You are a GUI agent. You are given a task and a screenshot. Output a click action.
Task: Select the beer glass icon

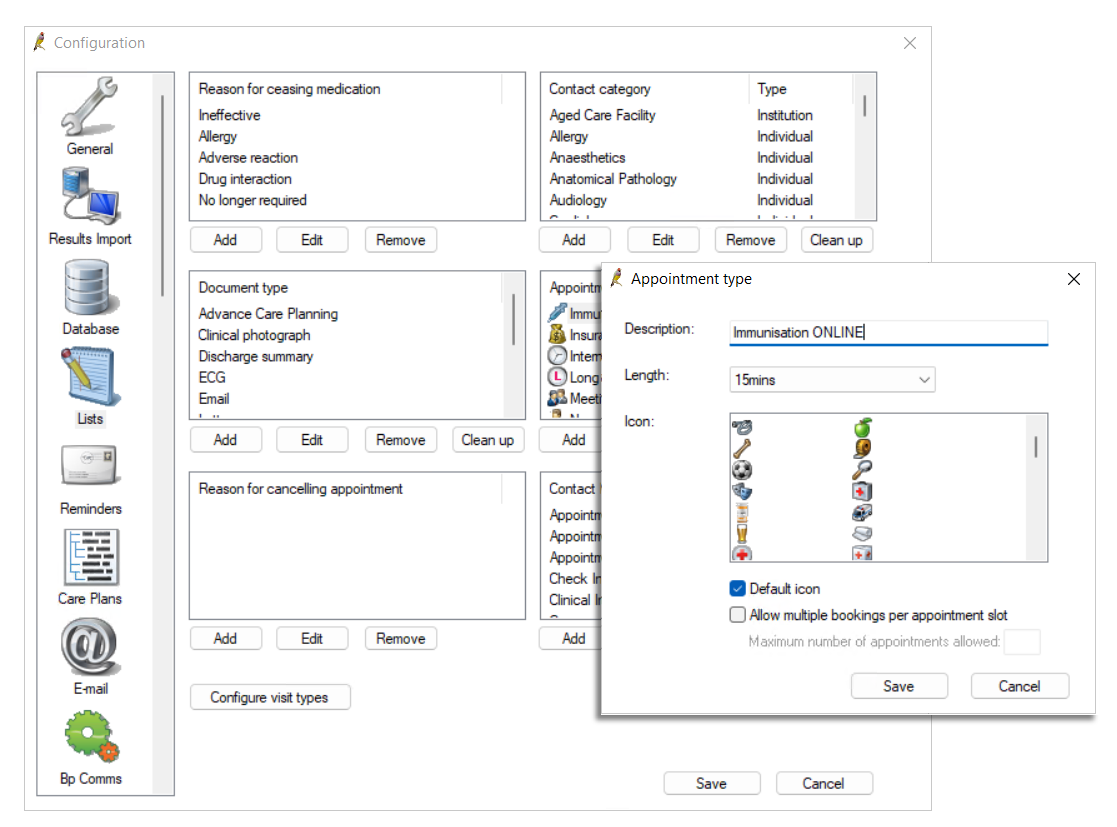click(742, 534)
